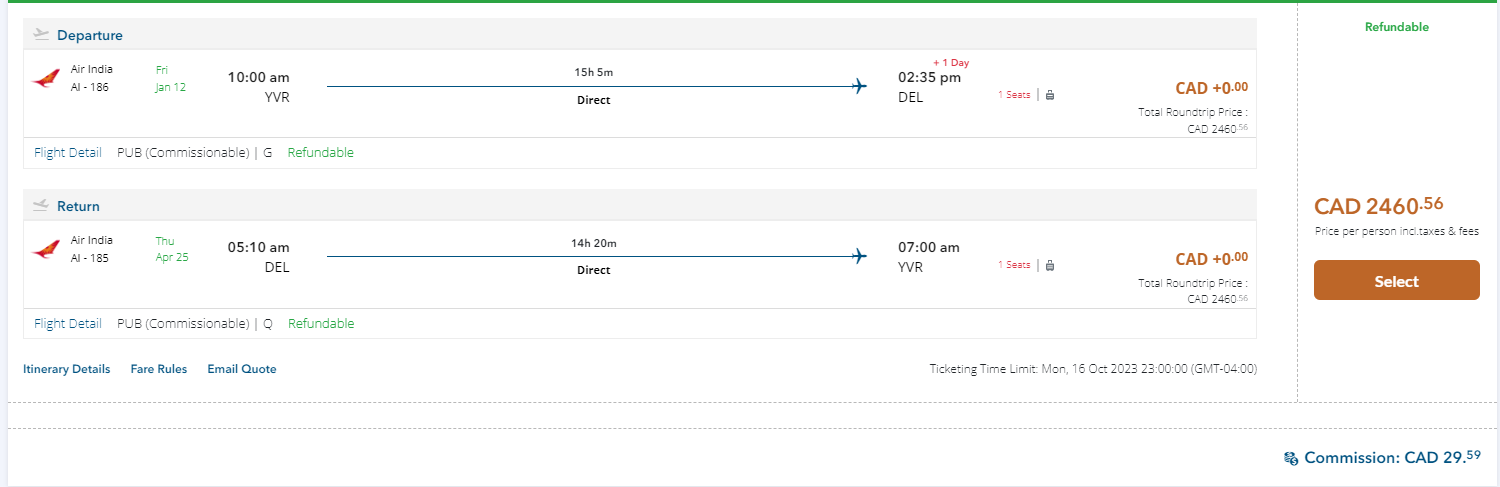Click the Return section header
This screenshot has width=1500, height=487.
pyautogui.click(x=78, y=206)
